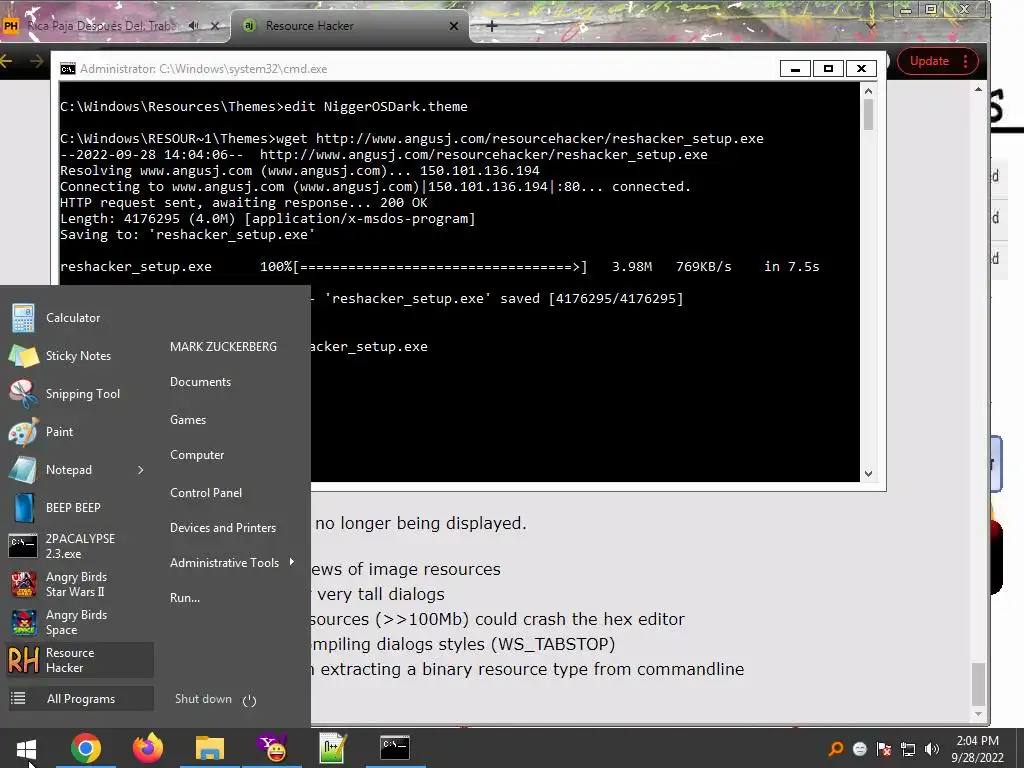Image resolution: width=1024 pixels, height=768 pixels.
Task: Open Firefox from the taskbar
Action: coord(148,748)
